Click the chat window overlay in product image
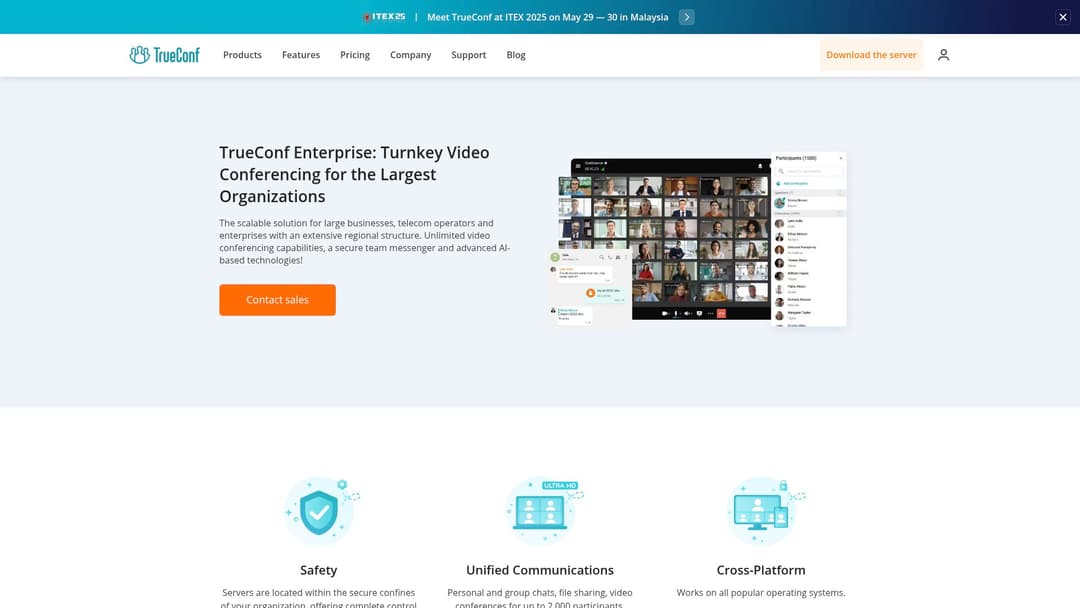The image size is (1080, 608). 590,288
